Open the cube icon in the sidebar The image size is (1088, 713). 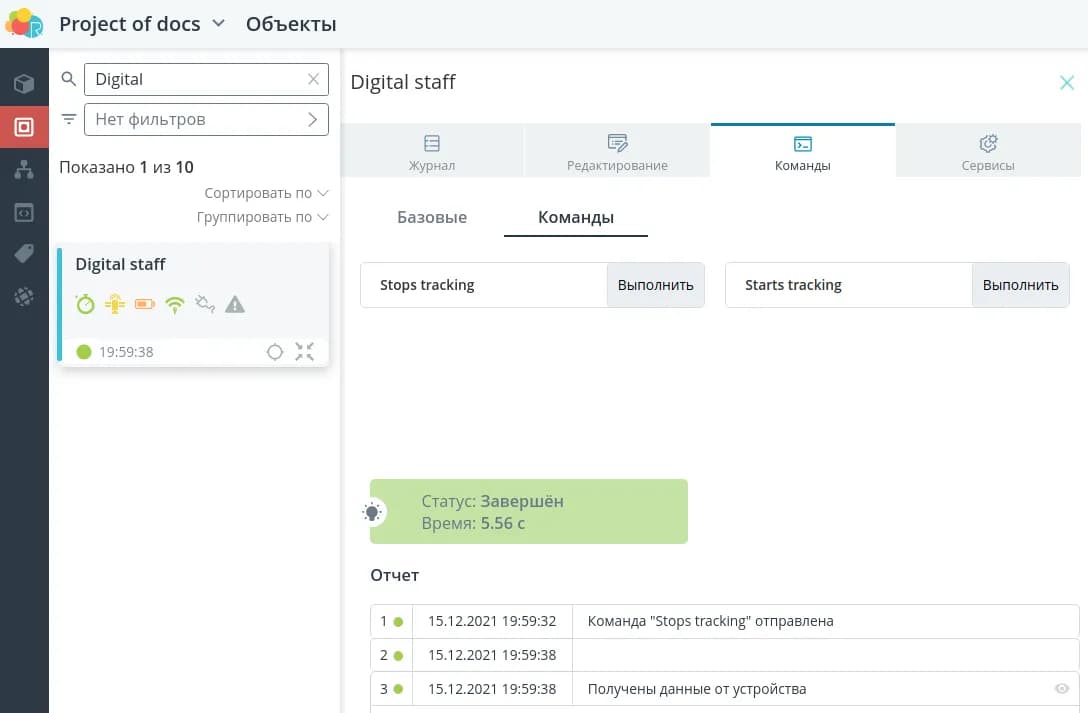point(24,84)
